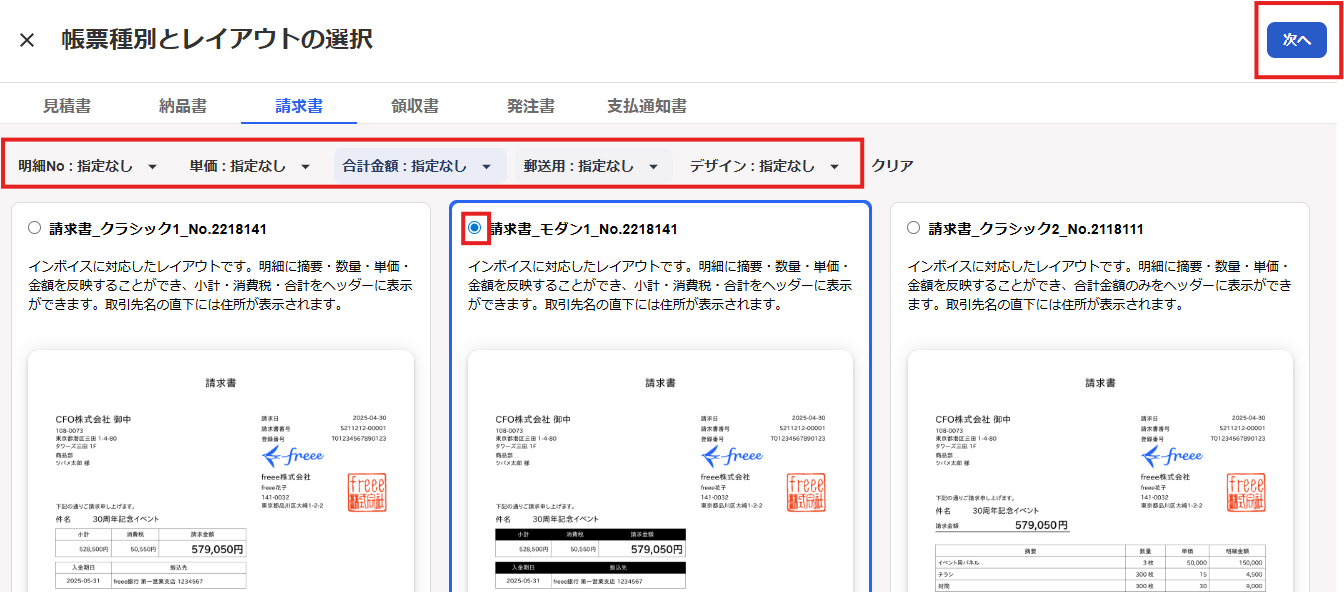1344x592 pixels.
Task: Go to the 発注書 tab
Action: coord(531,106)
